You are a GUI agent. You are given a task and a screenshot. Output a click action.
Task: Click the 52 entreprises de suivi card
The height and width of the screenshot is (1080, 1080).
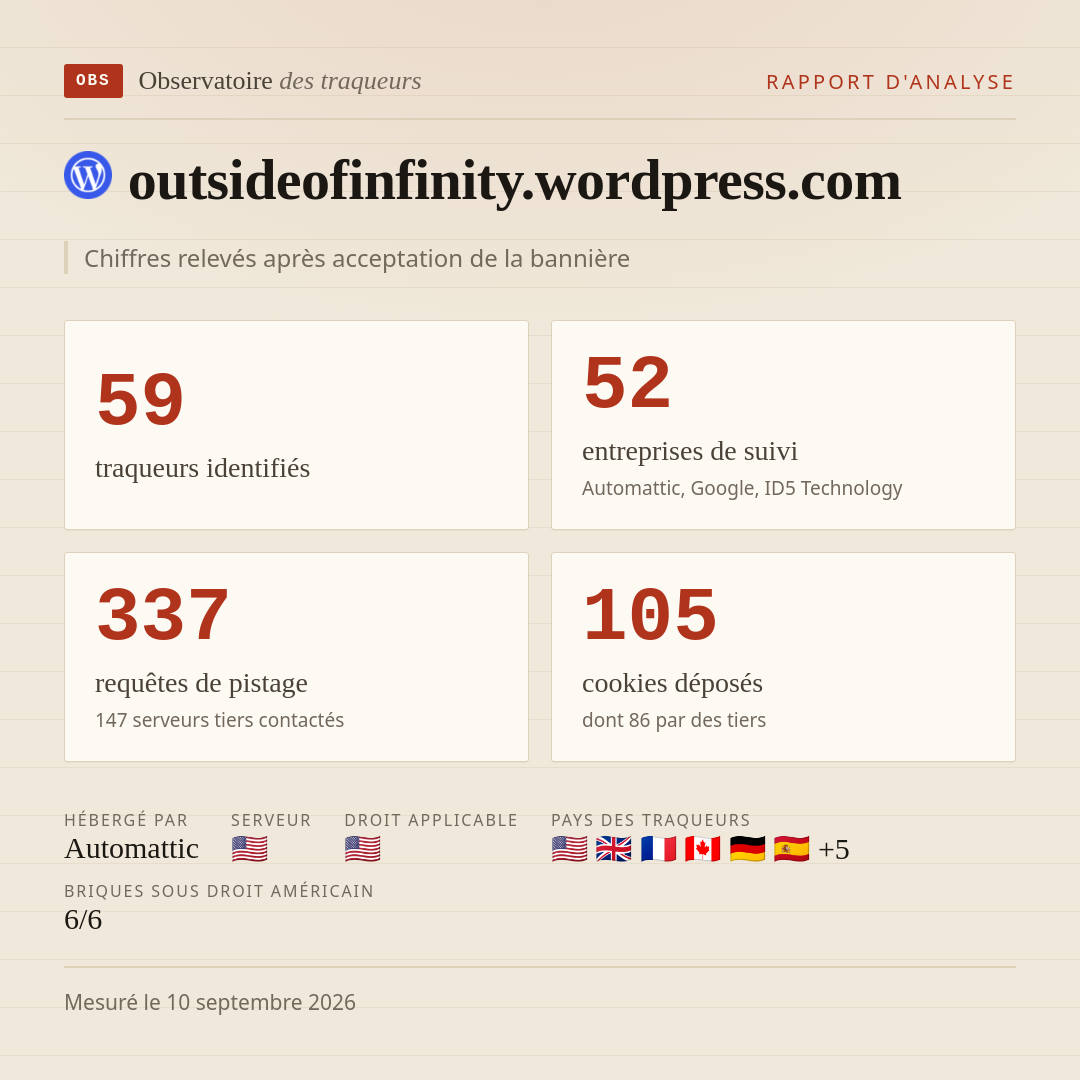[x=783, y=425]
